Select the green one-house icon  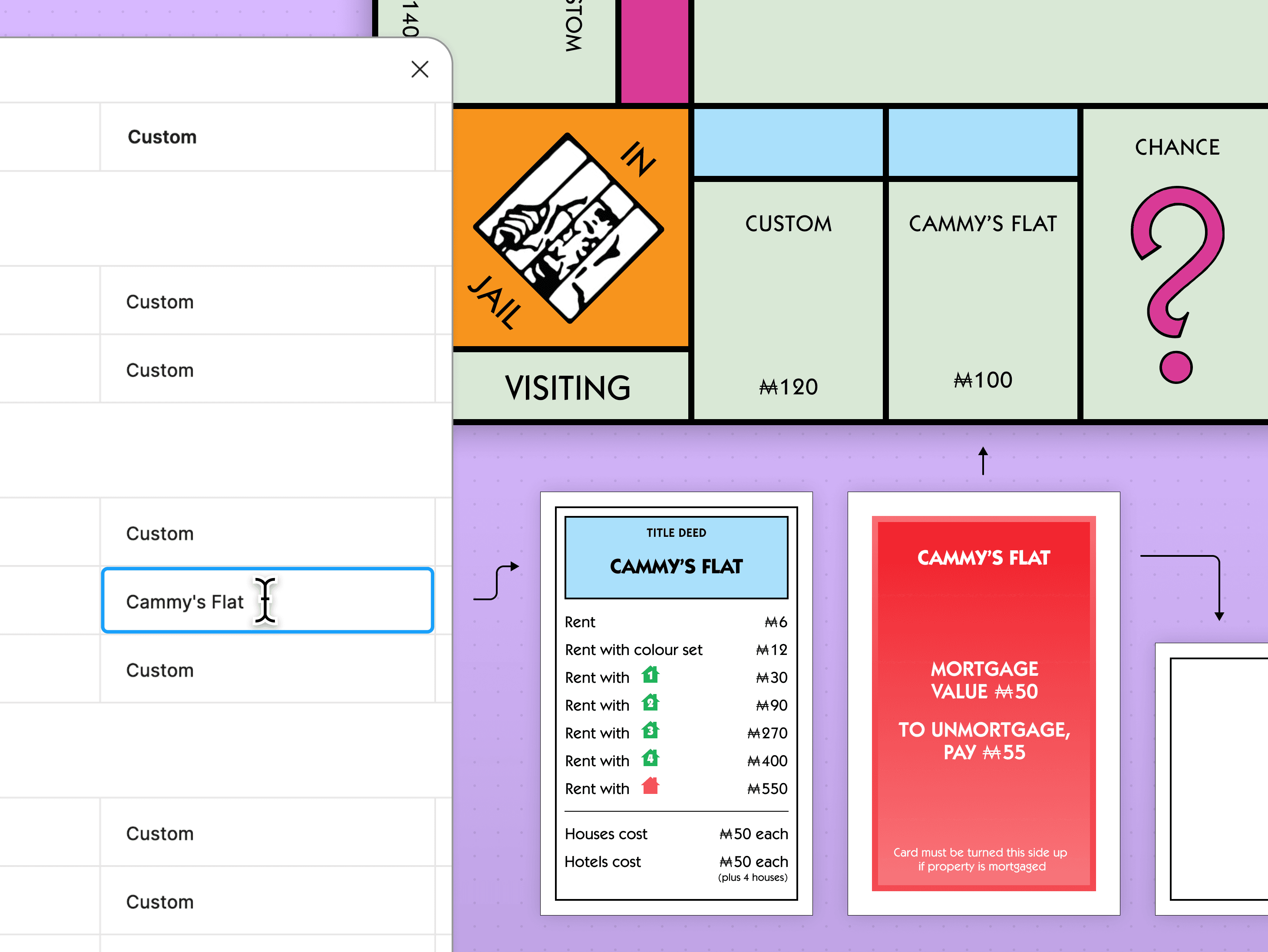coord(650,675)
